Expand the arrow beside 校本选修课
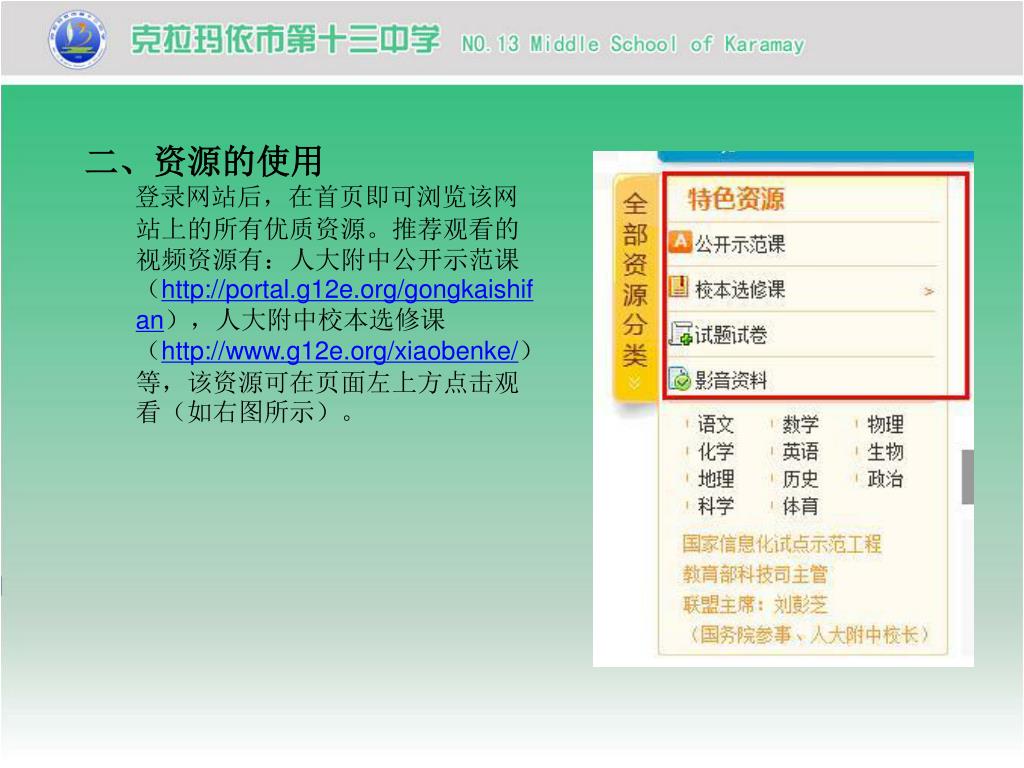Screen dimensions: 1024x768 (929, 291)
